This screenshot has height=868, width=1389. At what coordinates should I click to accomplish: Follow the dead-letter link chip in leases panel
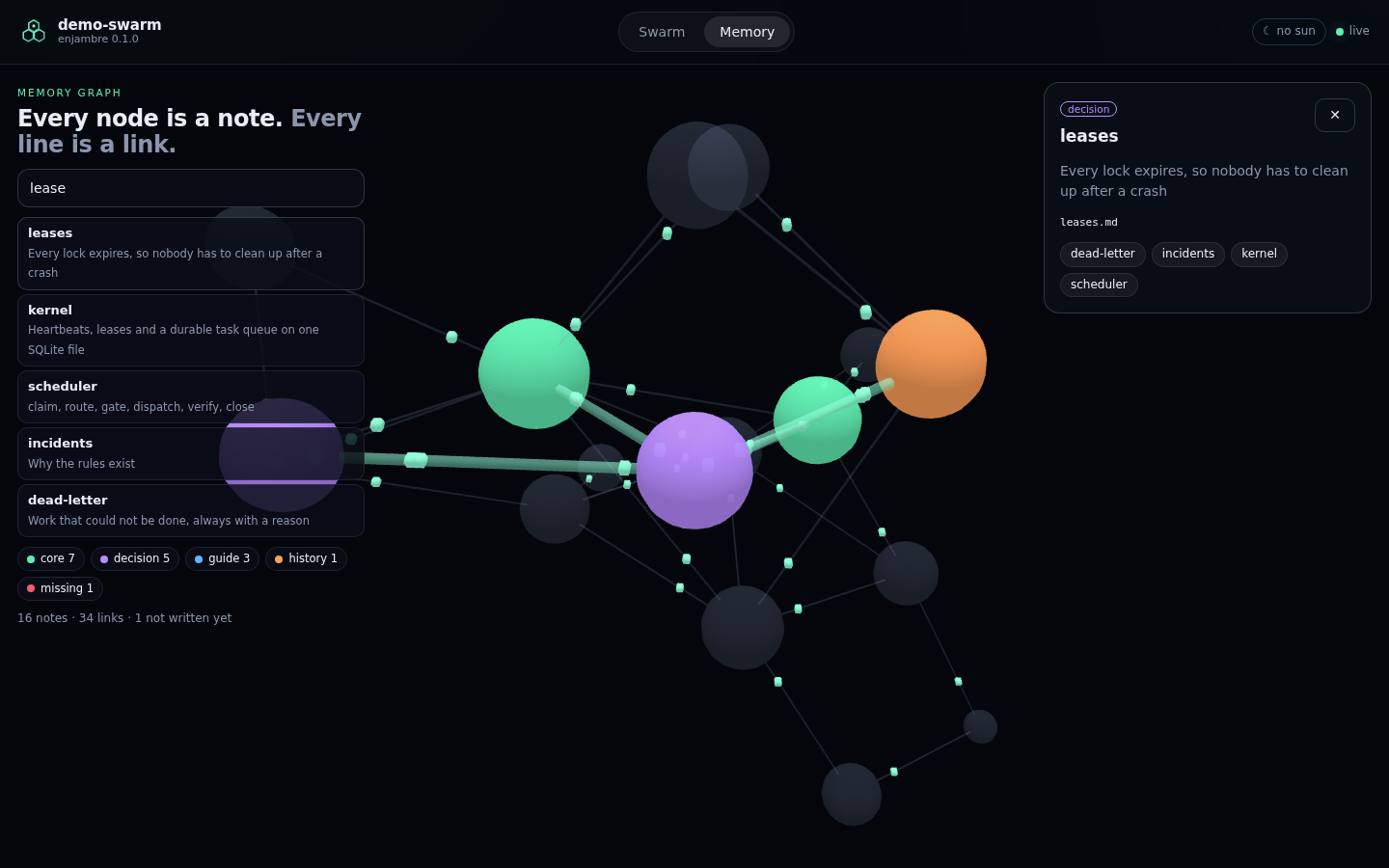[x=1103, y=254]
